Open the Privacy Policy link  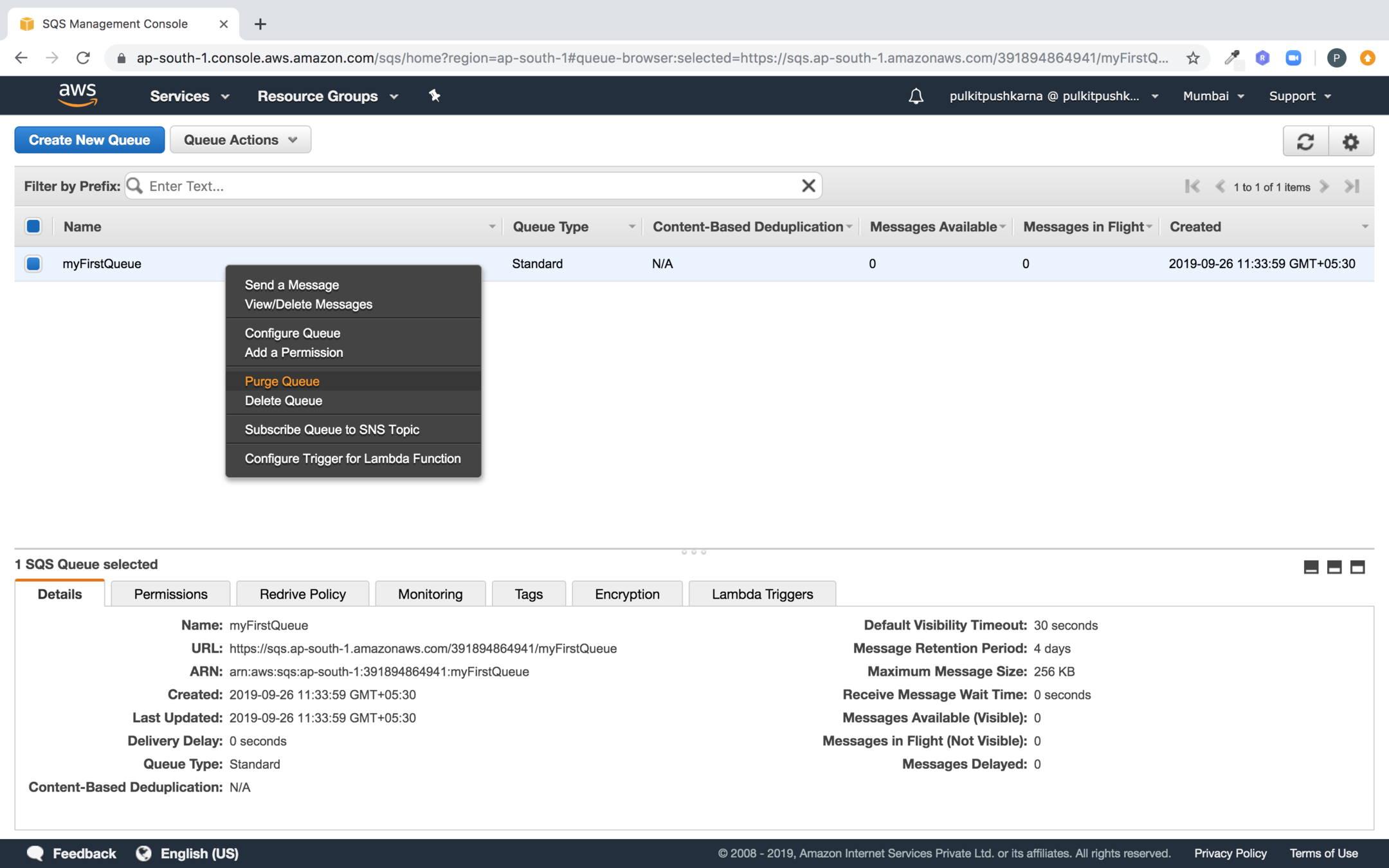1230,853
